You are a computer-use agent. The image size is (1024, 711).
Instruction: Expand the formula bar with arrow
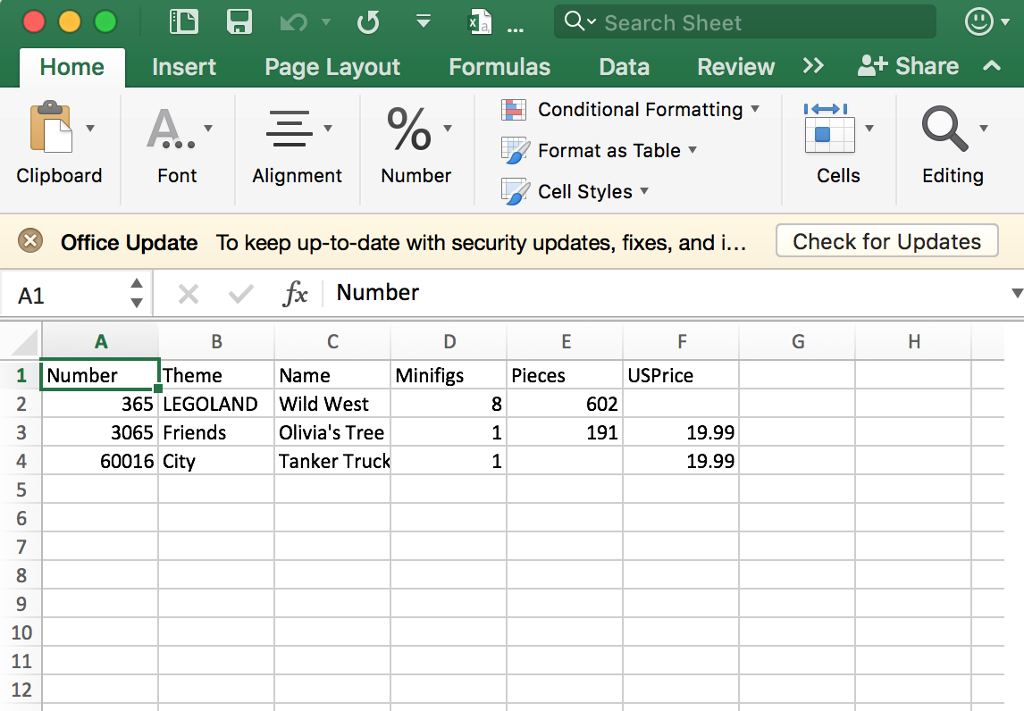pos(1016,292)
